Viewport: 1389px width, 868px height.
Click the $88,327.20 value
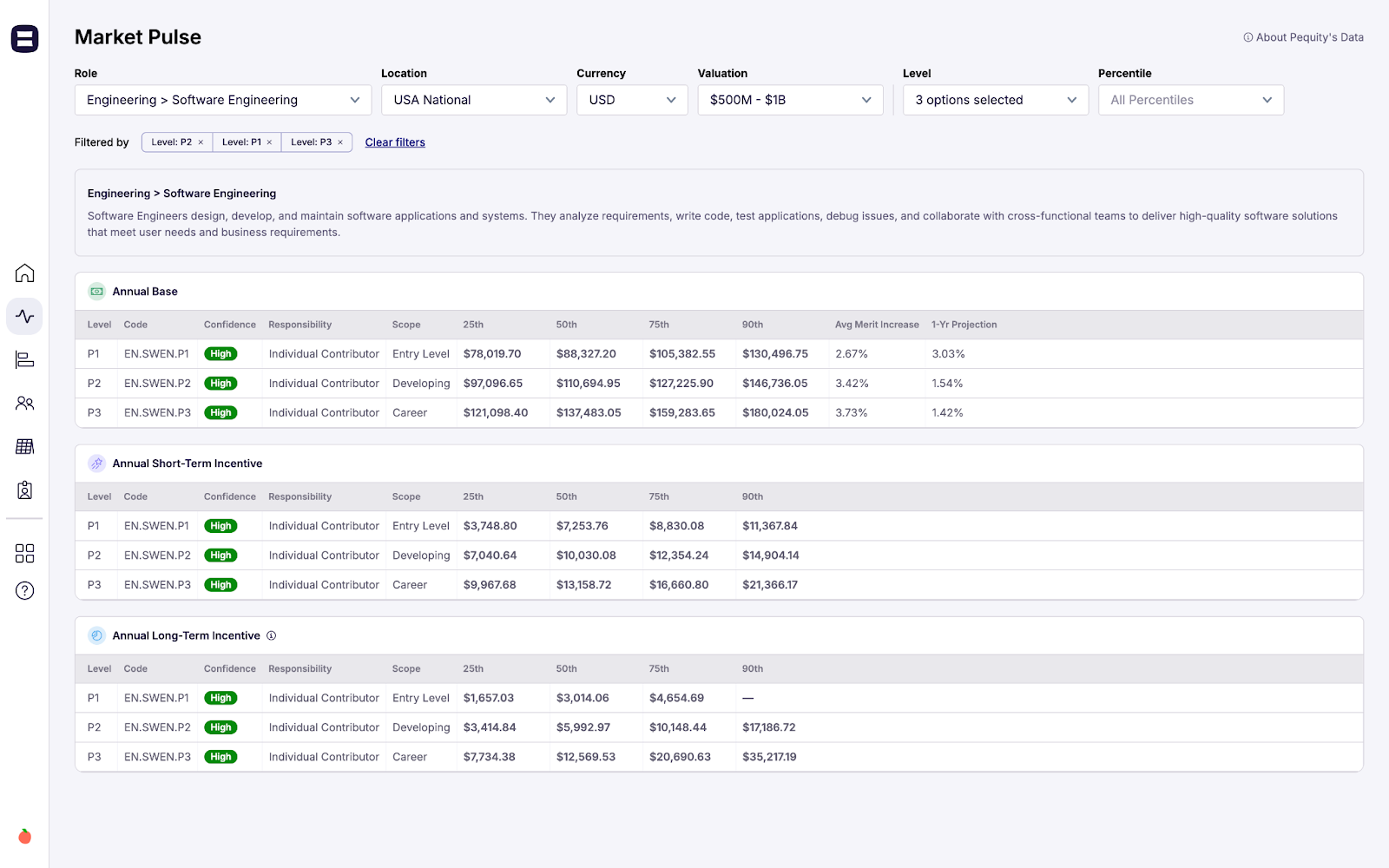pos(586,354)
